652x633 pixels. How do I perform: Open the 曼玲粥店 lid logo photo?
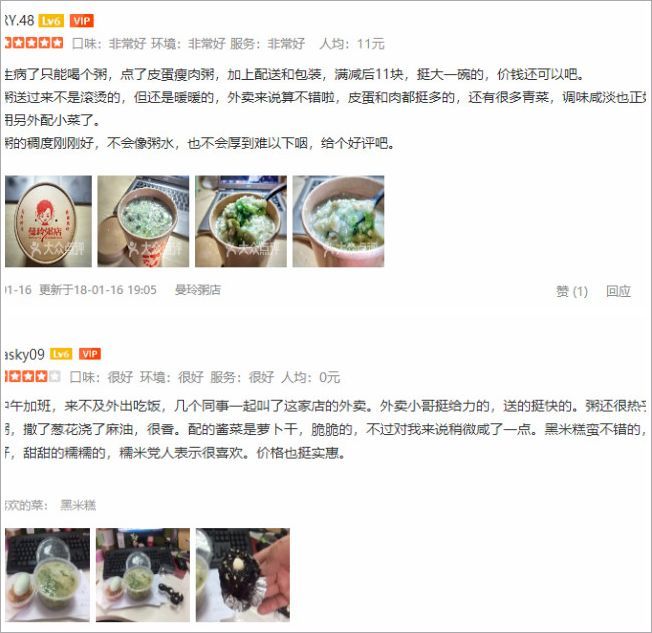pos(48,221)
